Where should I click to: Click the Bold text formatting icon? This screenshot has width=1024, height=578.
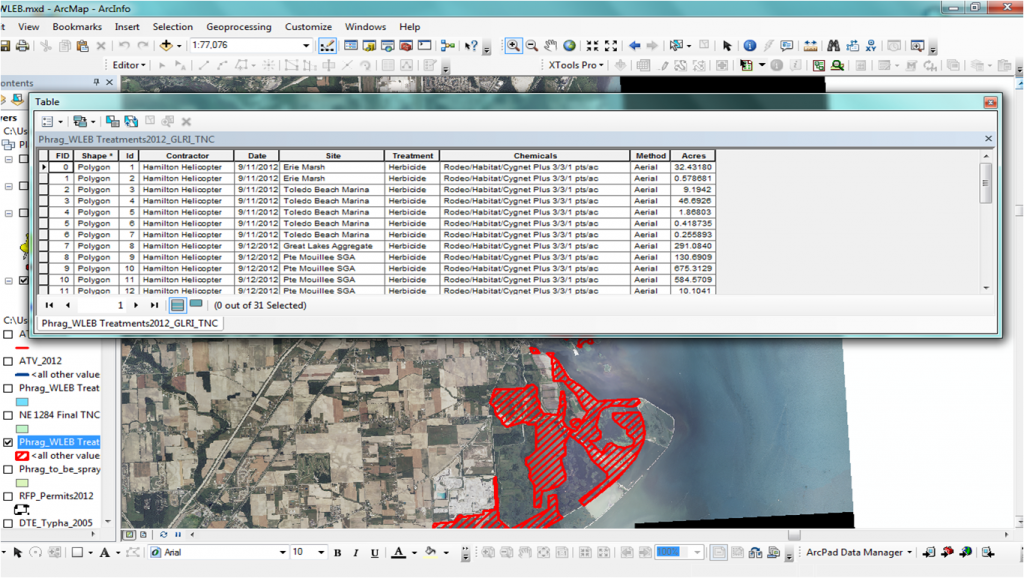pos(338,553)
